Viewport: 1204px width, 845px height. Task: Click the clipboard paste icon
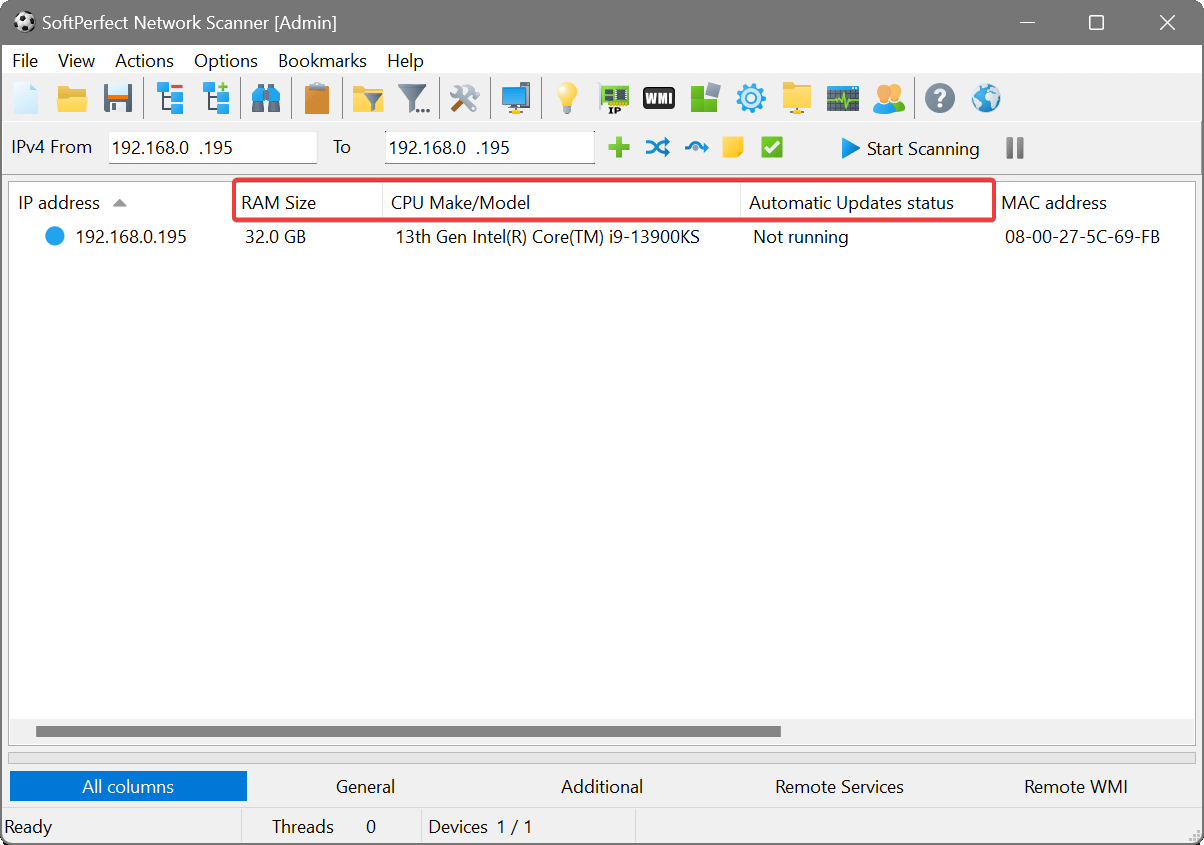[317, 98]
